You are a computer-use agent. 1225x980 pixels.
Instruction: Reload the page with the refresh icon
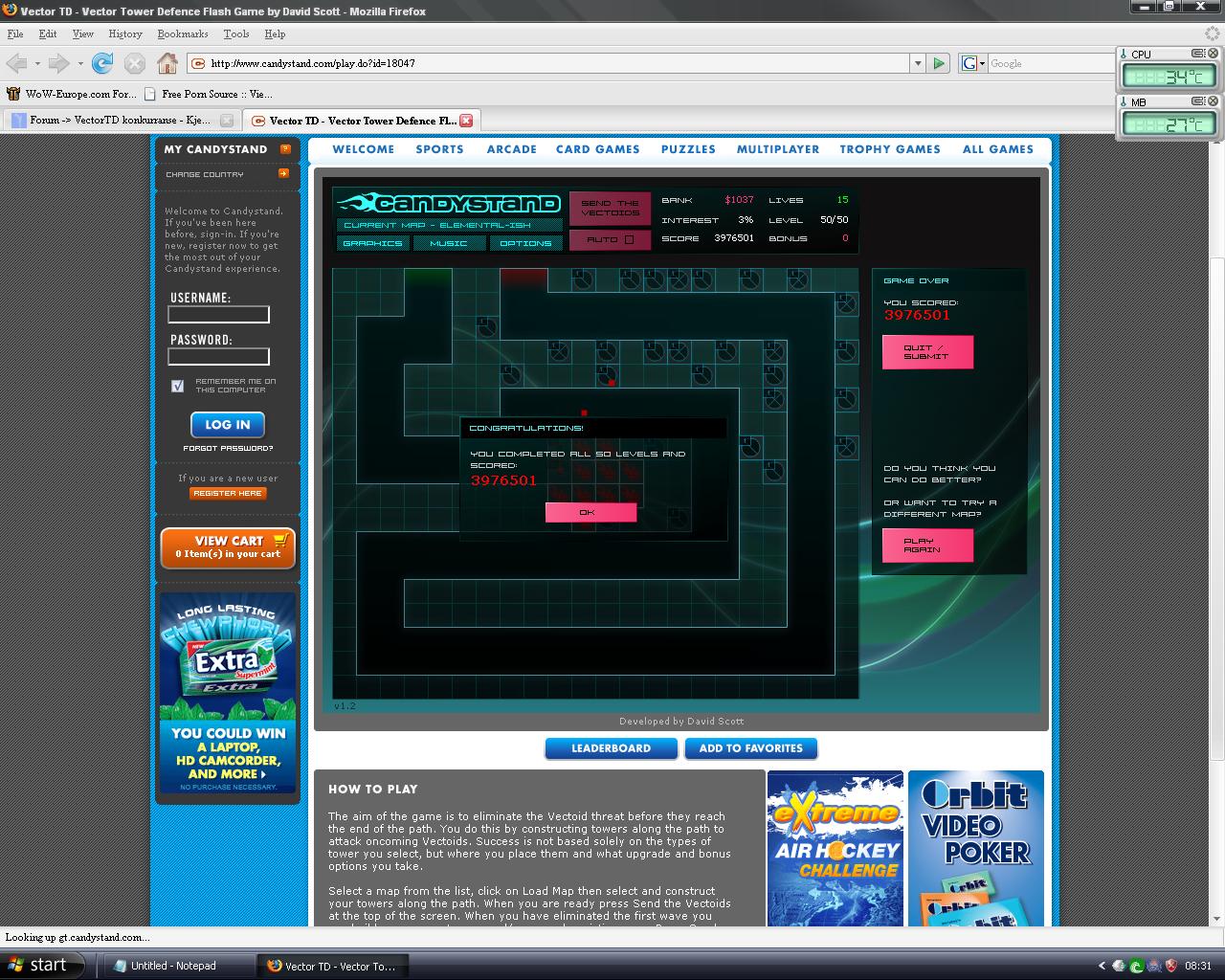(102, 63)
